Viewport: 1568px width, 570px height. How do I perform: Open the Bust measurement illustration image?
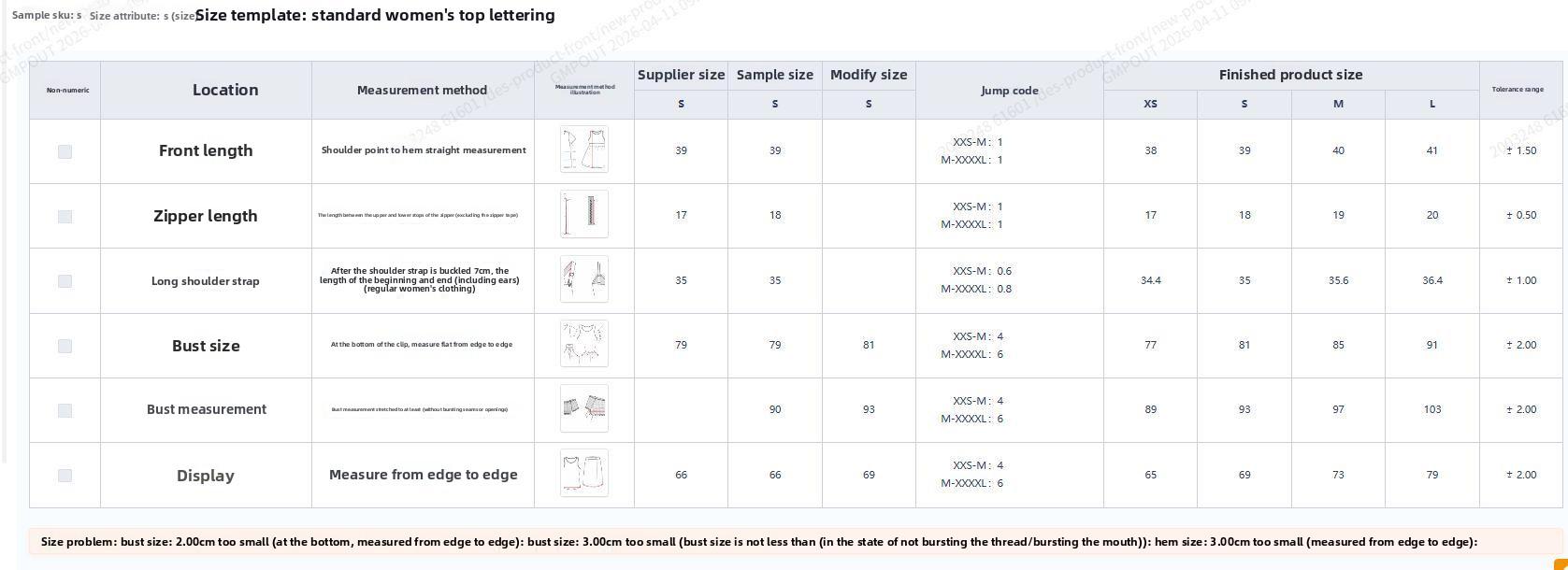(583, 408)
